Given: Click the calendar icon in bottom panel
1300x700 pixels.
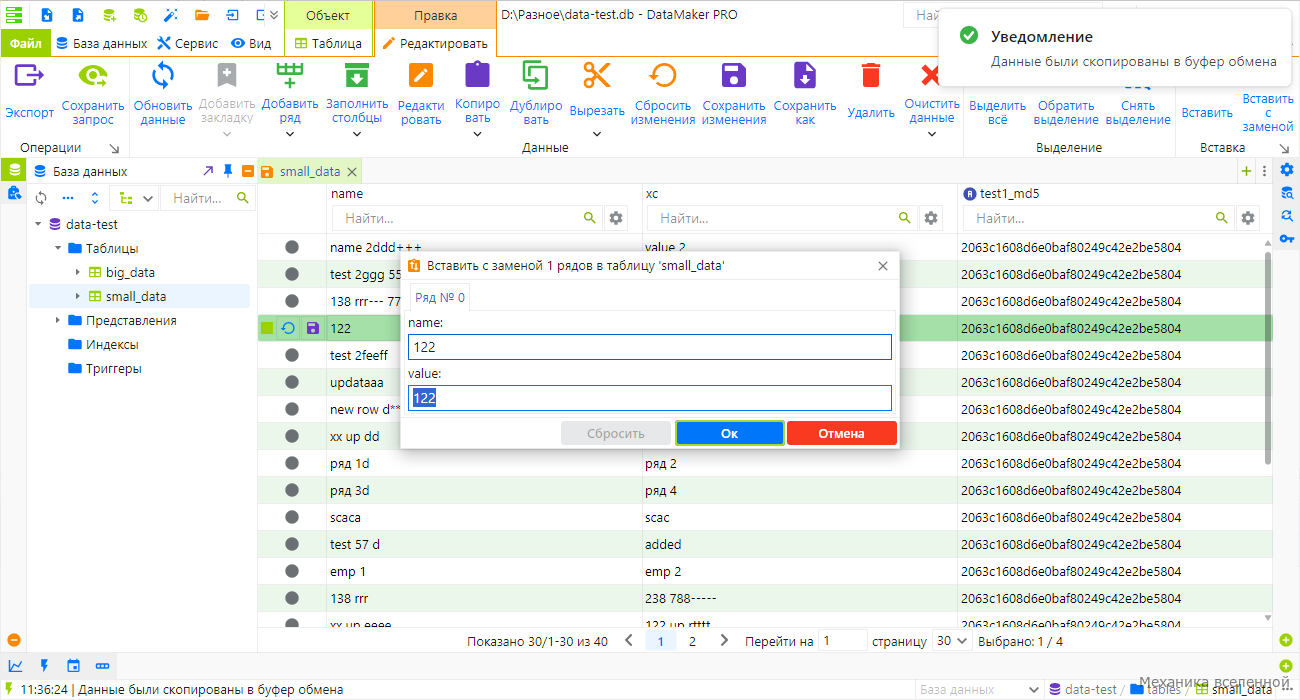Looking at the screenshot, I should (x=73, y=665).
